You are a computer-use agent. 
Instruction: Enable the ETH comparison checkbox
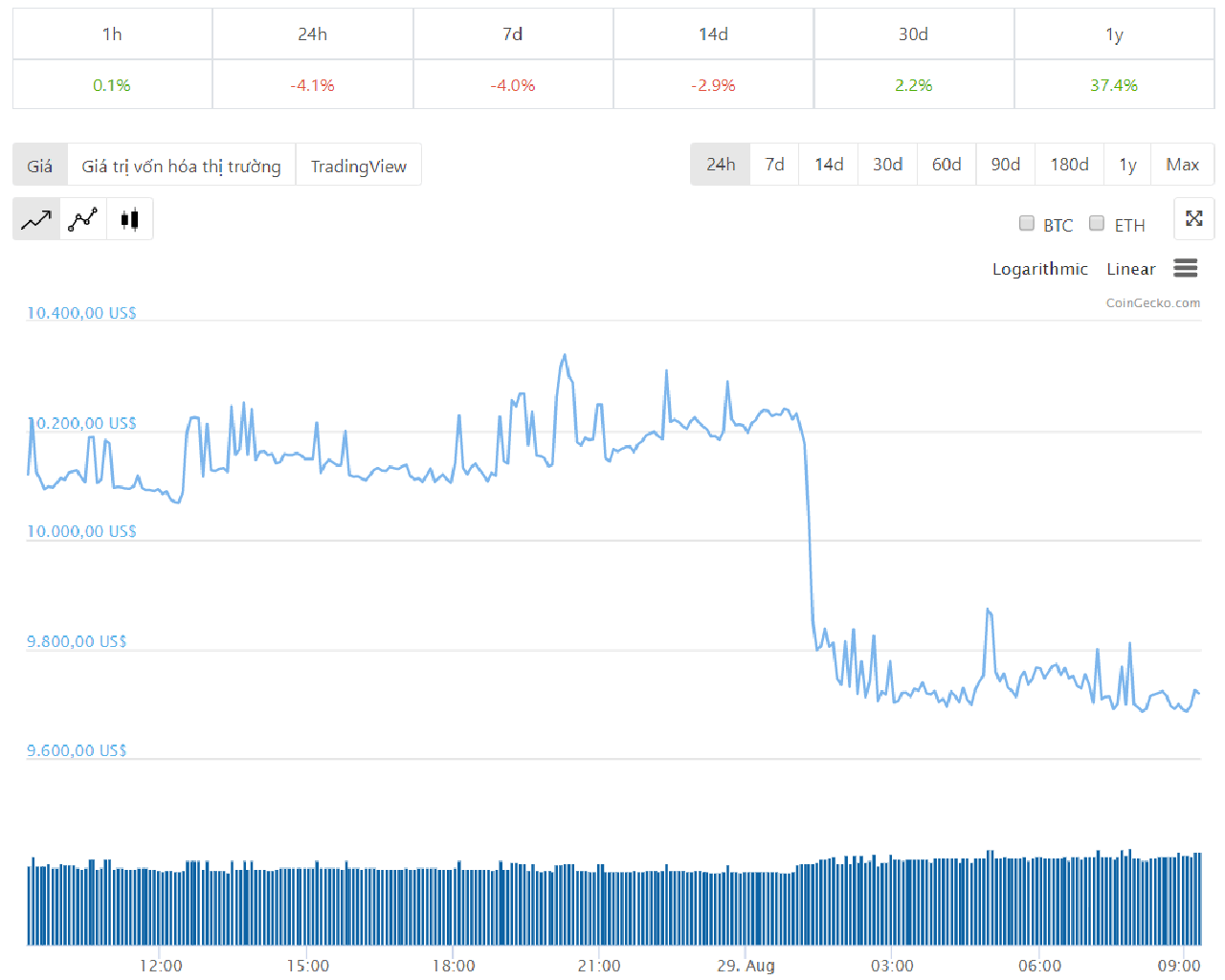coord(1097,223)
